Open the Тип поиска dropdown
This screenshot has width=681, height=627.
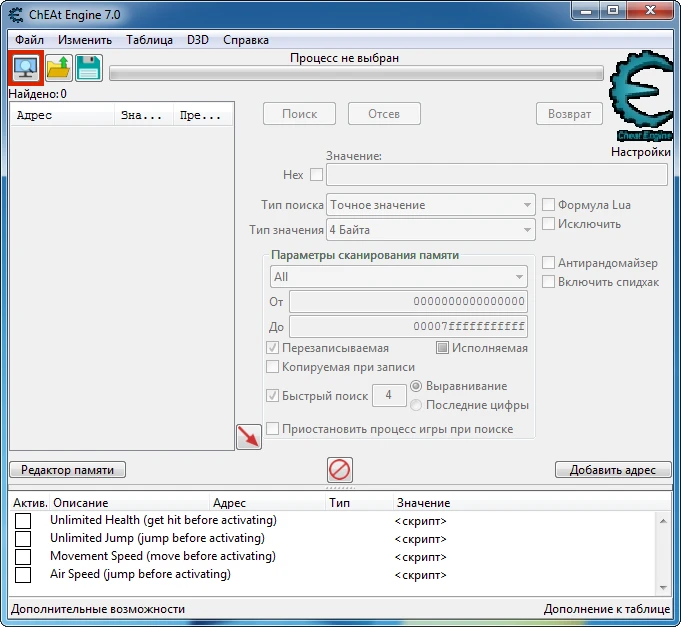pos(430,205)
